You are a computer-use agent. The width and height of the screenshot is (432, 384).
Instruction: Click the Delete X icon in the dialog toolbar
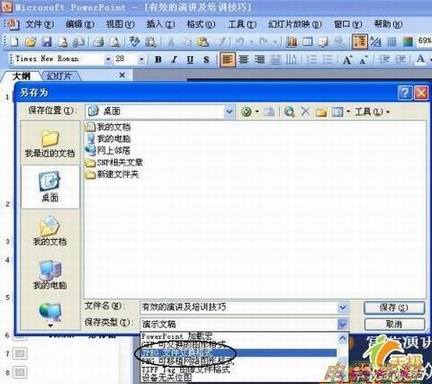305,111
